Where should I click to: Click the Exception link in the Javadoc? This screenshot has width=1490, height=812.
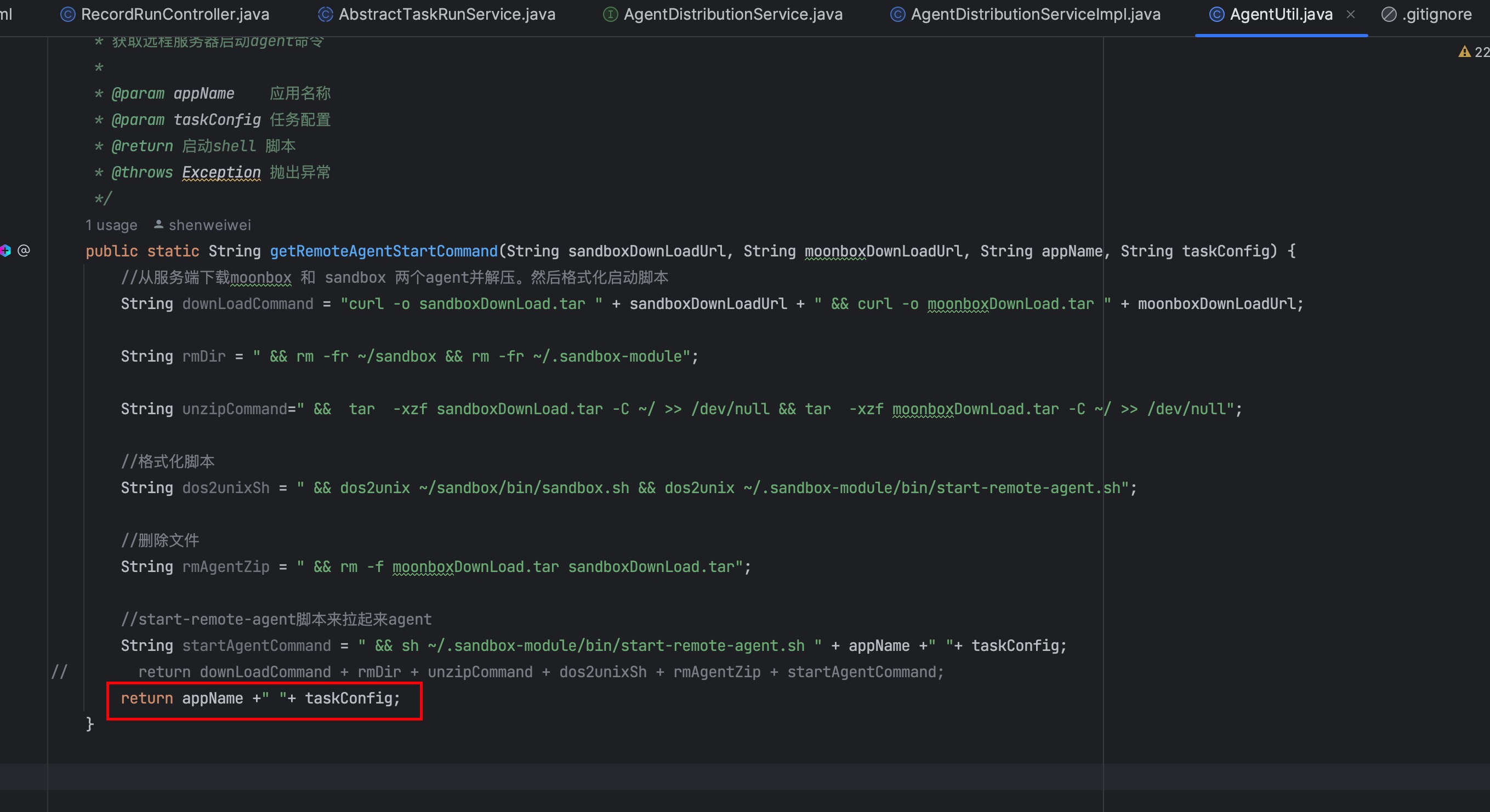pyautogui.click(x=221, y=172)
